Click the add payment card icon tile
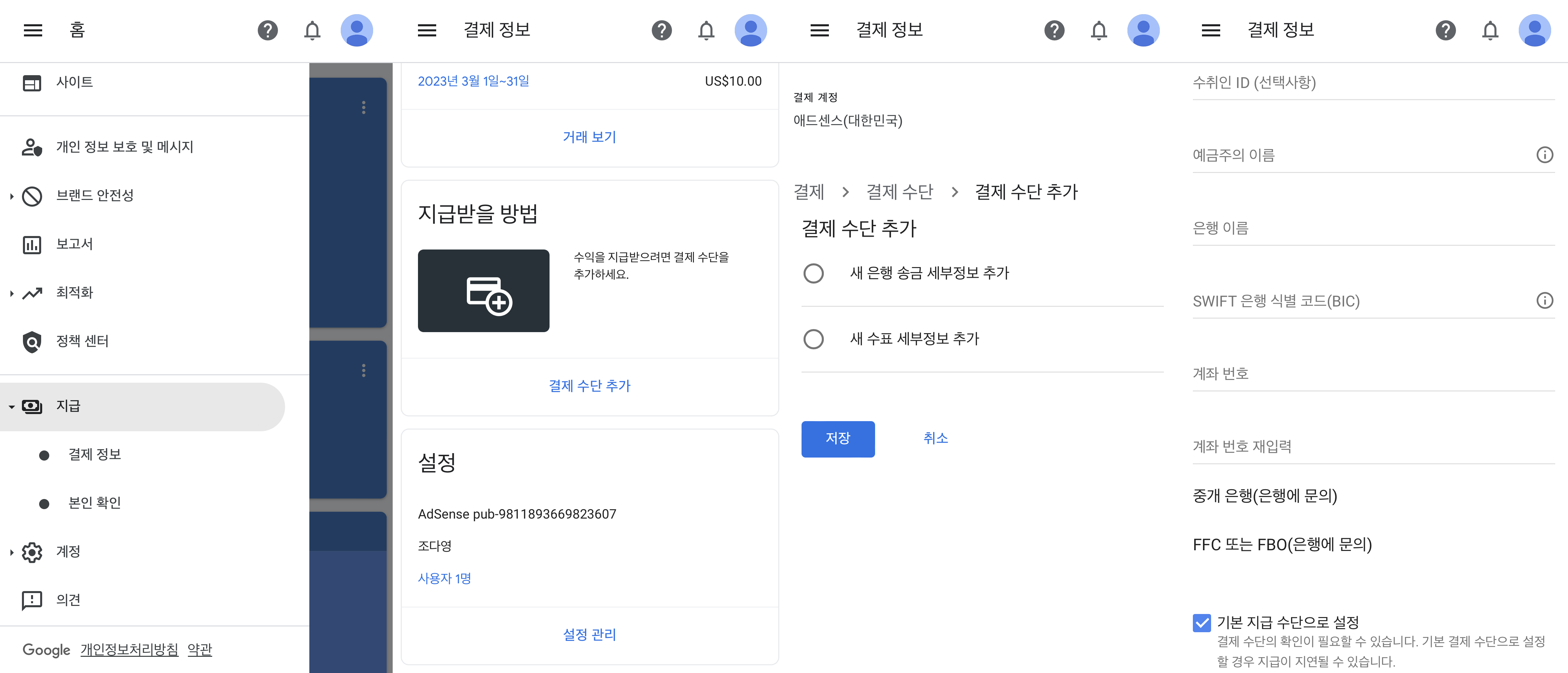 point(483,290)
